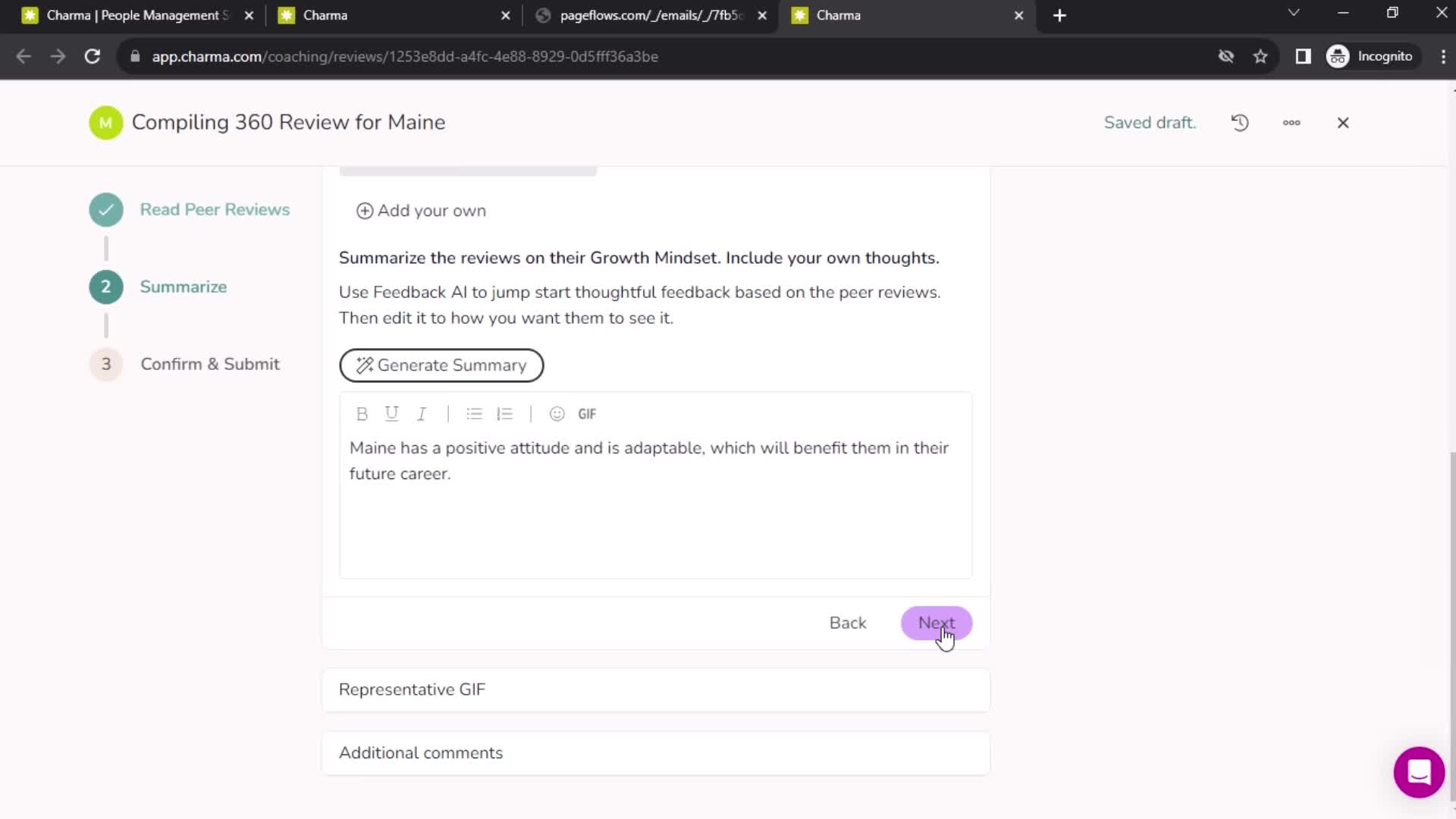Screen dimensions: 1456x819
Task: Click the Bullet list icon
Action: [x=474, y=413]
